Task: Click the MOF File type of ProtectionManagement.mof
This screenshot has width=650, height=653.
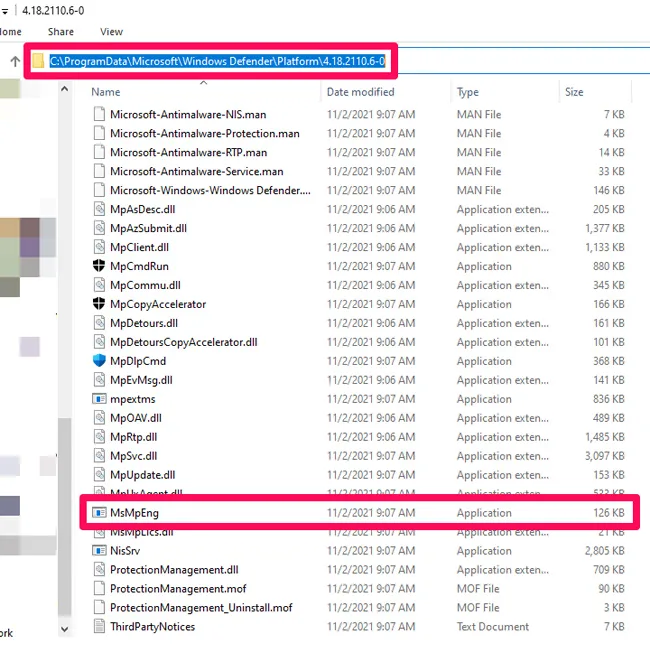Action: 478,588
